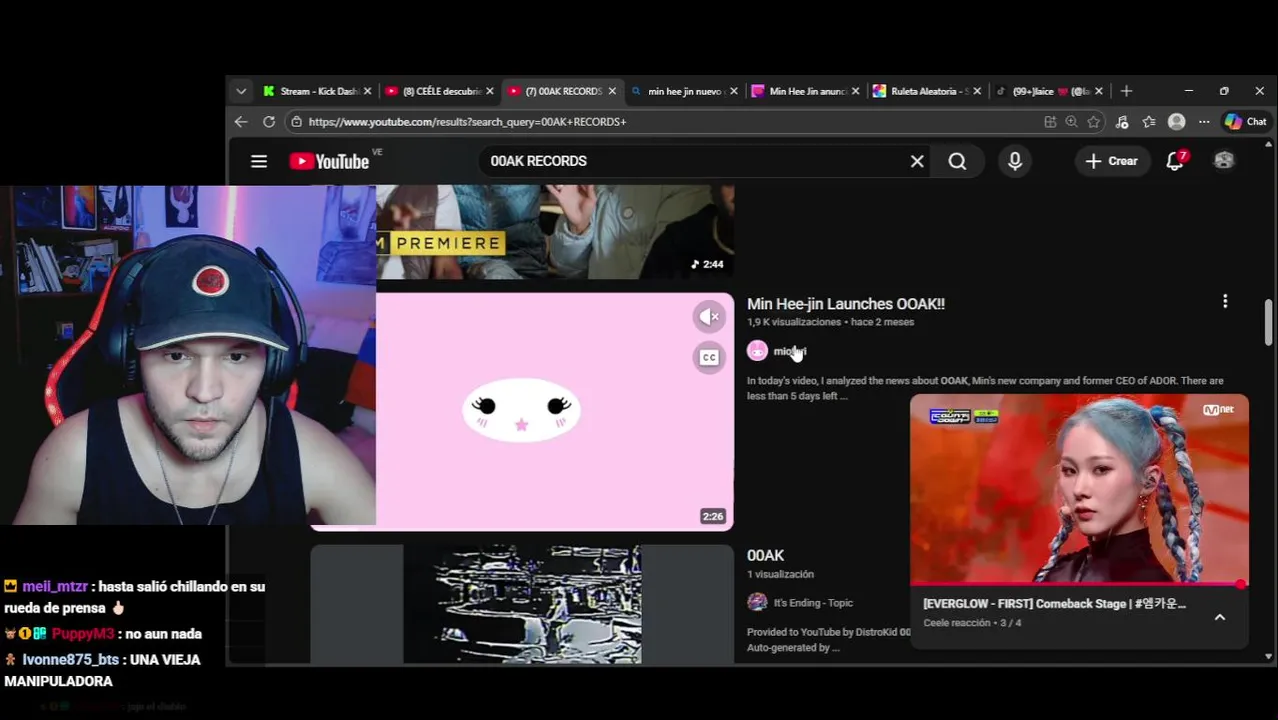Open the Crear upload menu

point(1111,161)
